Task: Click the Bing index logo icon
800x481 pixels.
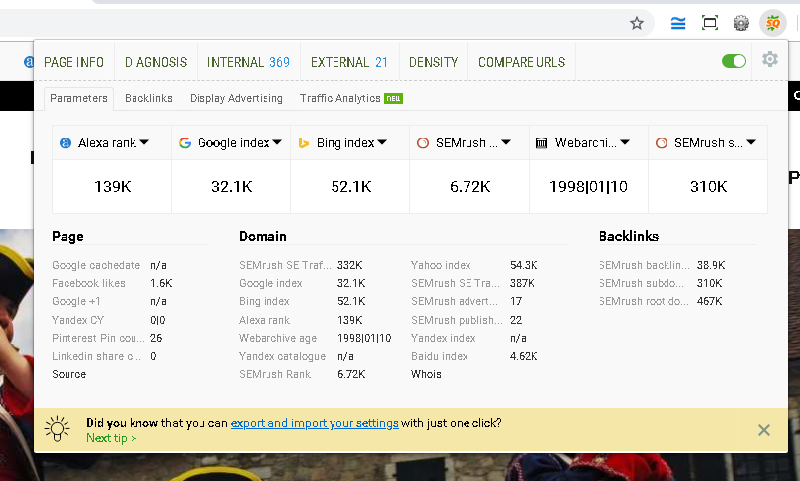Action: pos(304,143)
